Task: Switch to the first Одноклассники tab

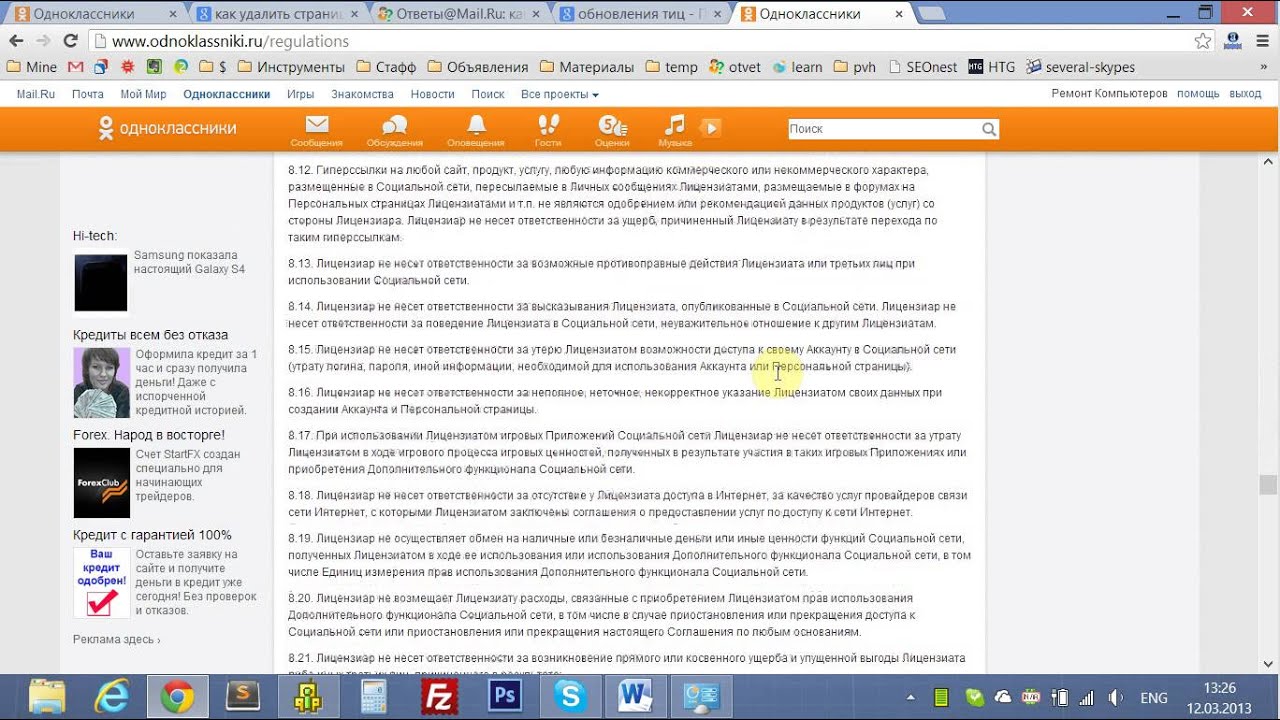Action: coord(92,14)
